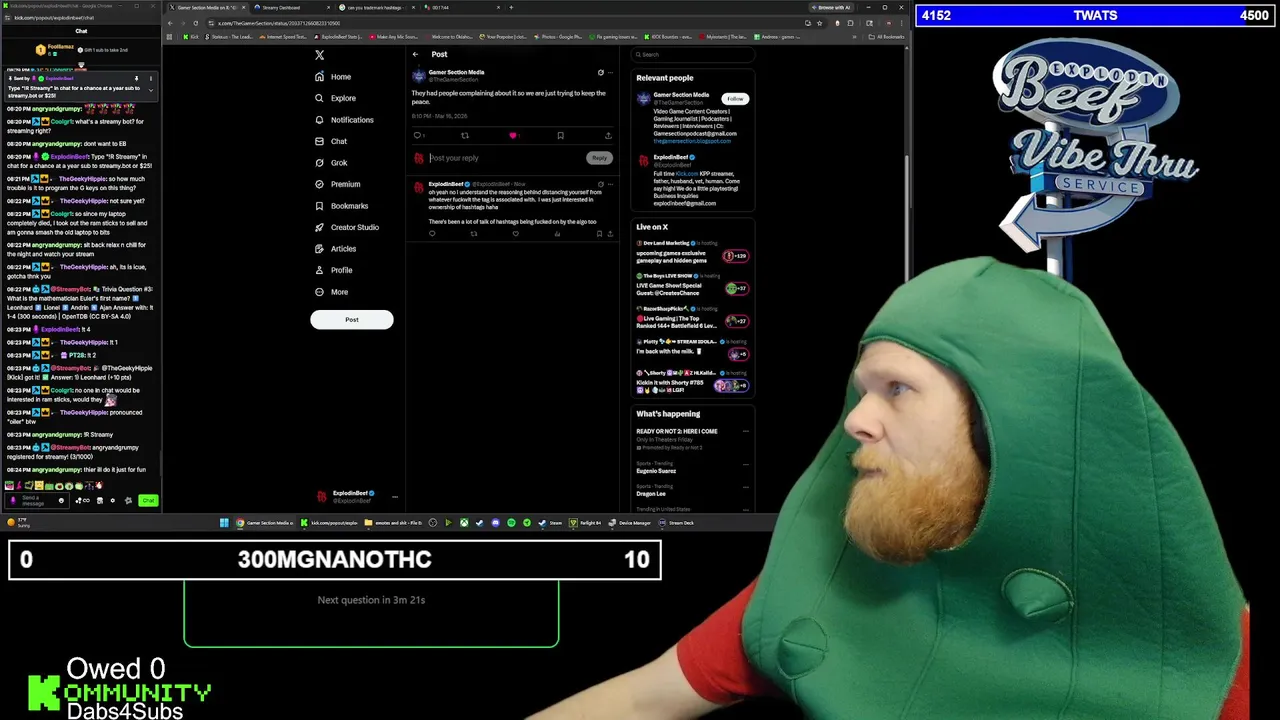Open Articles in X sidebar
The image size is (1280, 720).
click(335, 249)
